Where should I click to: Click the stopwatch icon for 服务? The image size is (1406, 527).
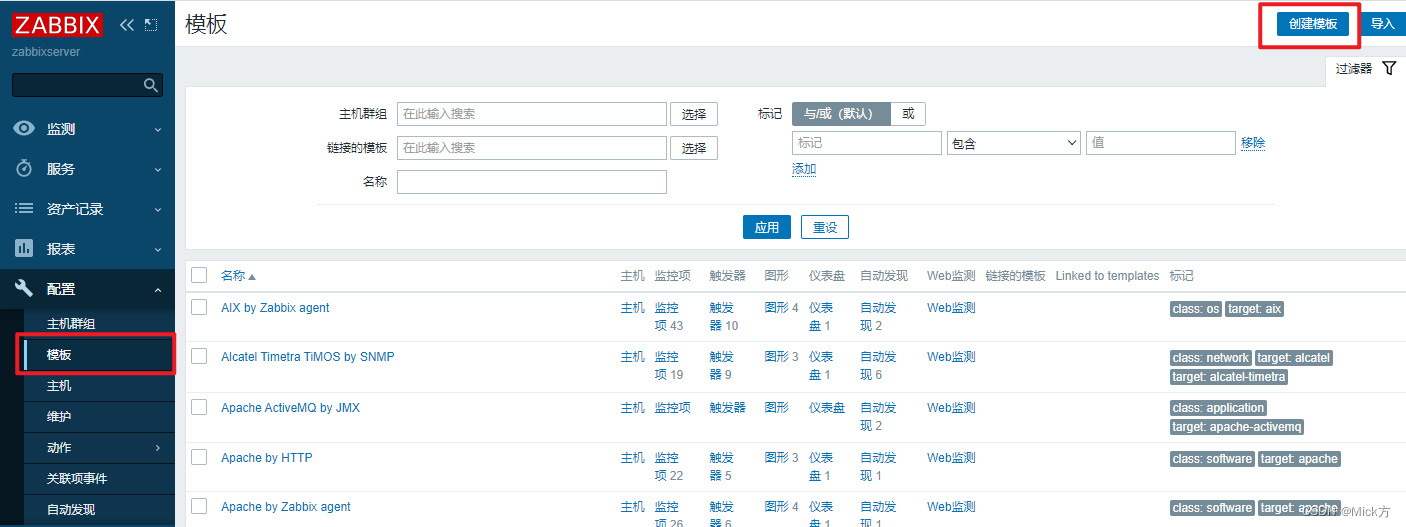24,169
